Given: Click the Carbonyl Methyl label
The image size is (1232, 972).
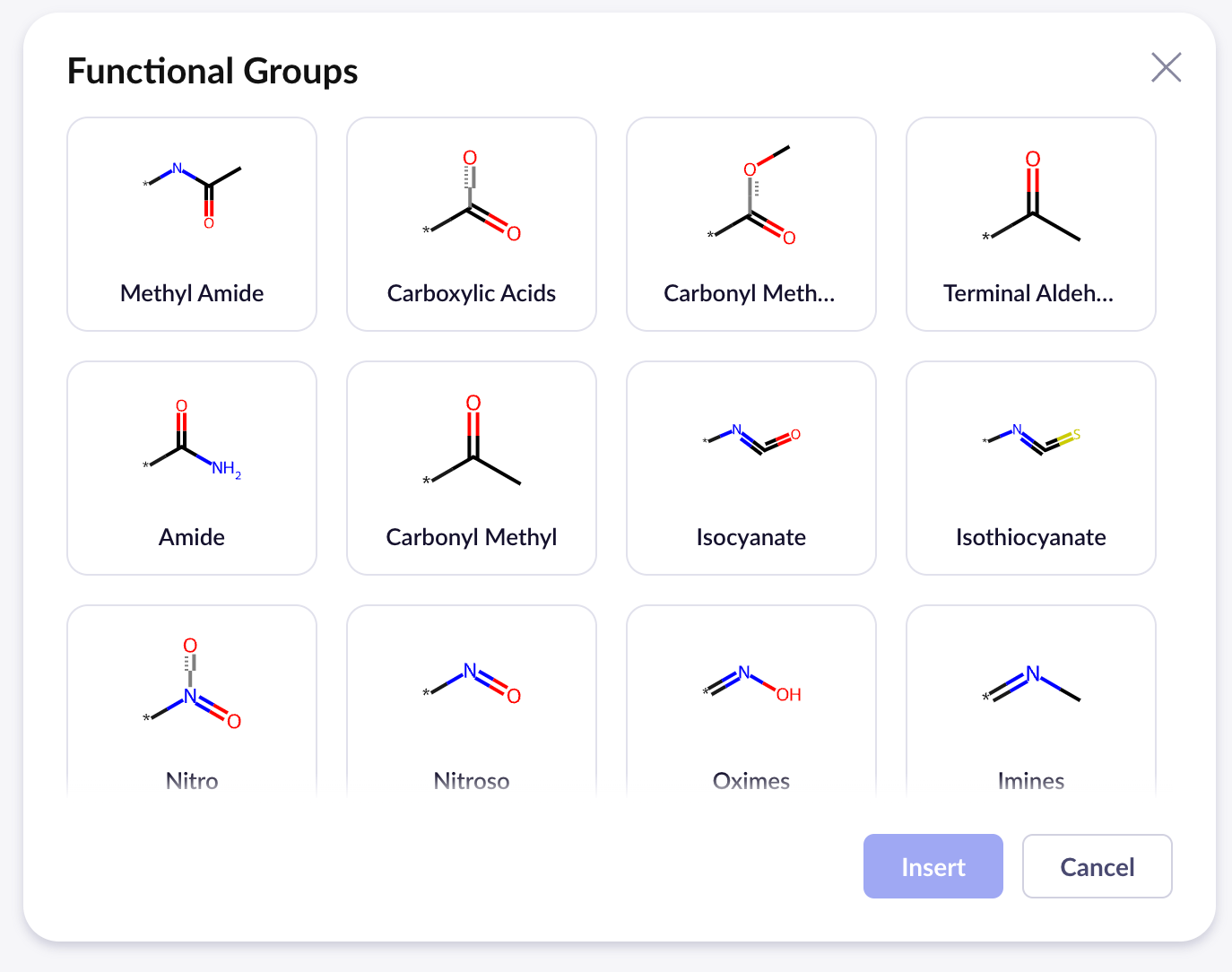Looking at the screenshot, I should pyautogui.click(x=472, y=537).
